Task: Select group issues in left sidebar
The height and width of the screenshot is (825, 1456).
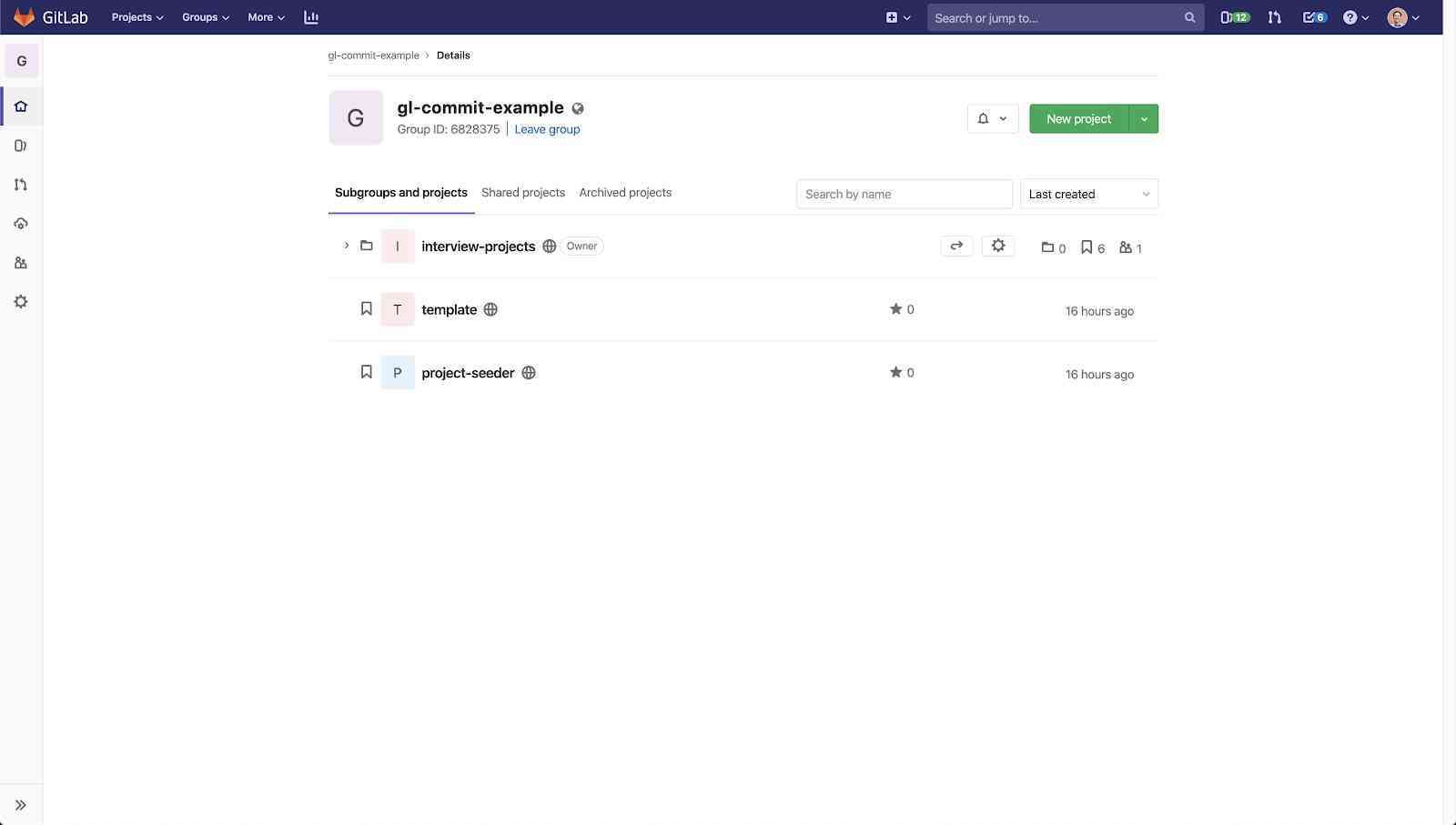Action: coord(20,145)
